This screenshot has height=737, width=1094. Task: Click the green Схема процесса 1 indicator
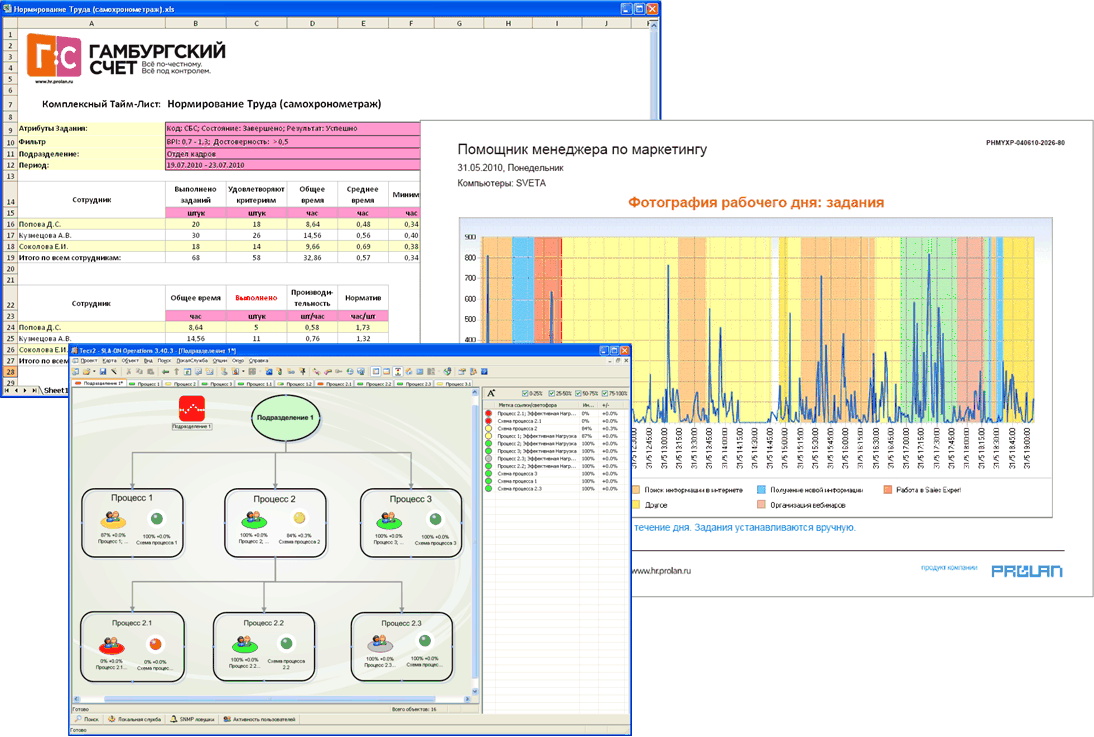pyautogui.click(x=157, y=519)
